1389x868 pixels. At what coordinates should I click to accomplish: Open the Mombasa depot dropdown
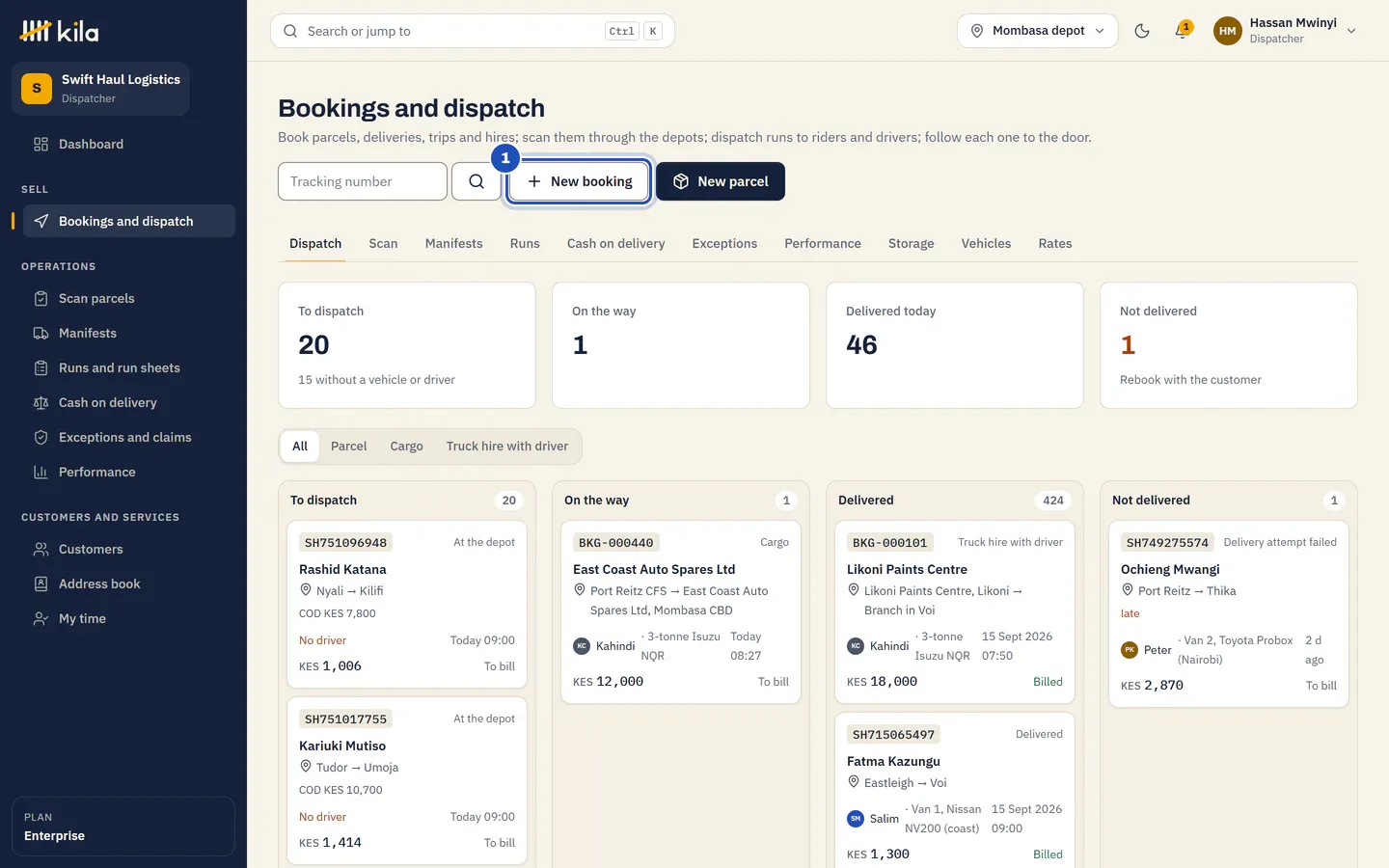1038,31
